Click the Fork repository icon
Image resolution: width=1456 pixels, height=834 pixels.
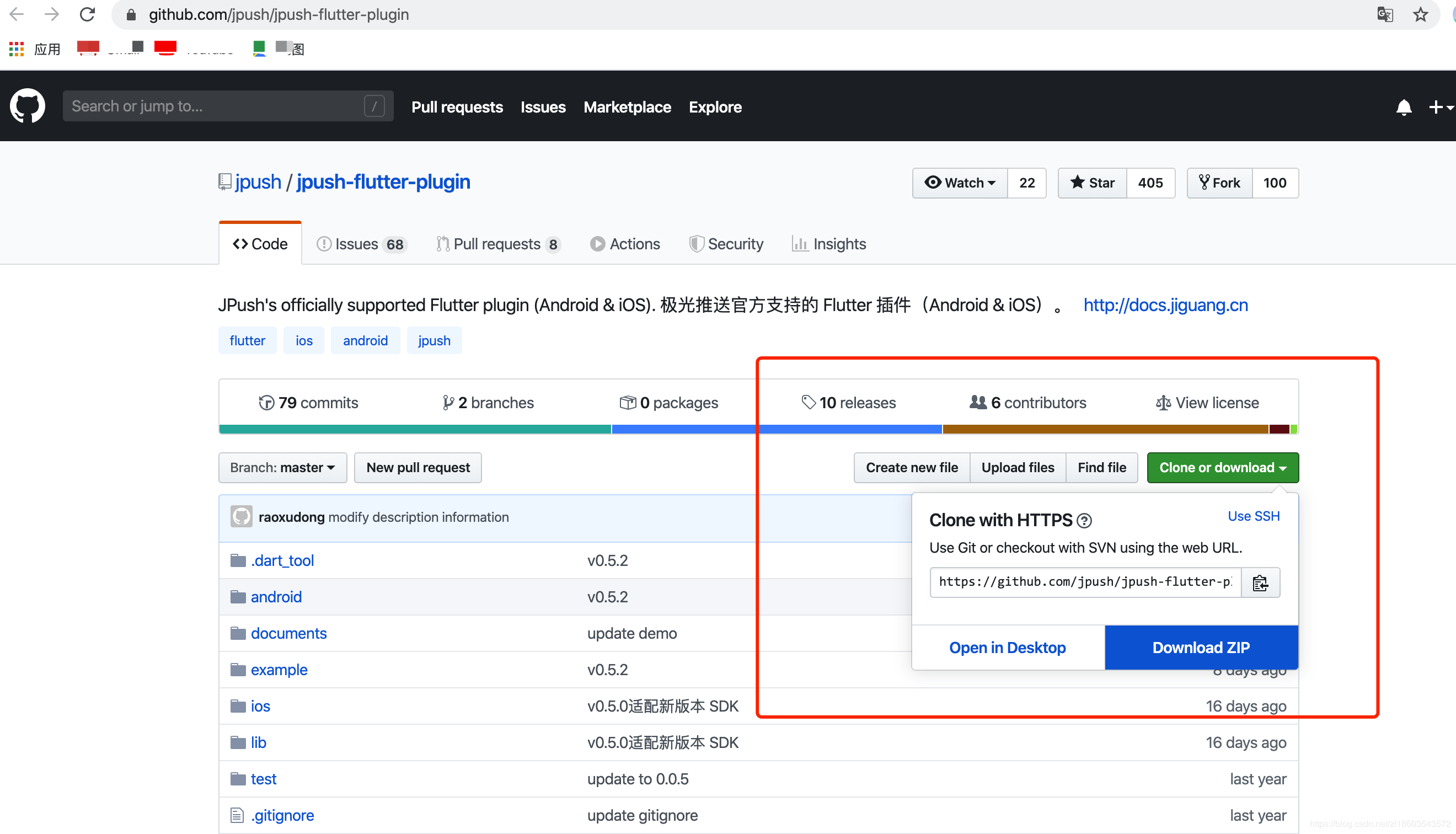click(x=1219, y=182)
